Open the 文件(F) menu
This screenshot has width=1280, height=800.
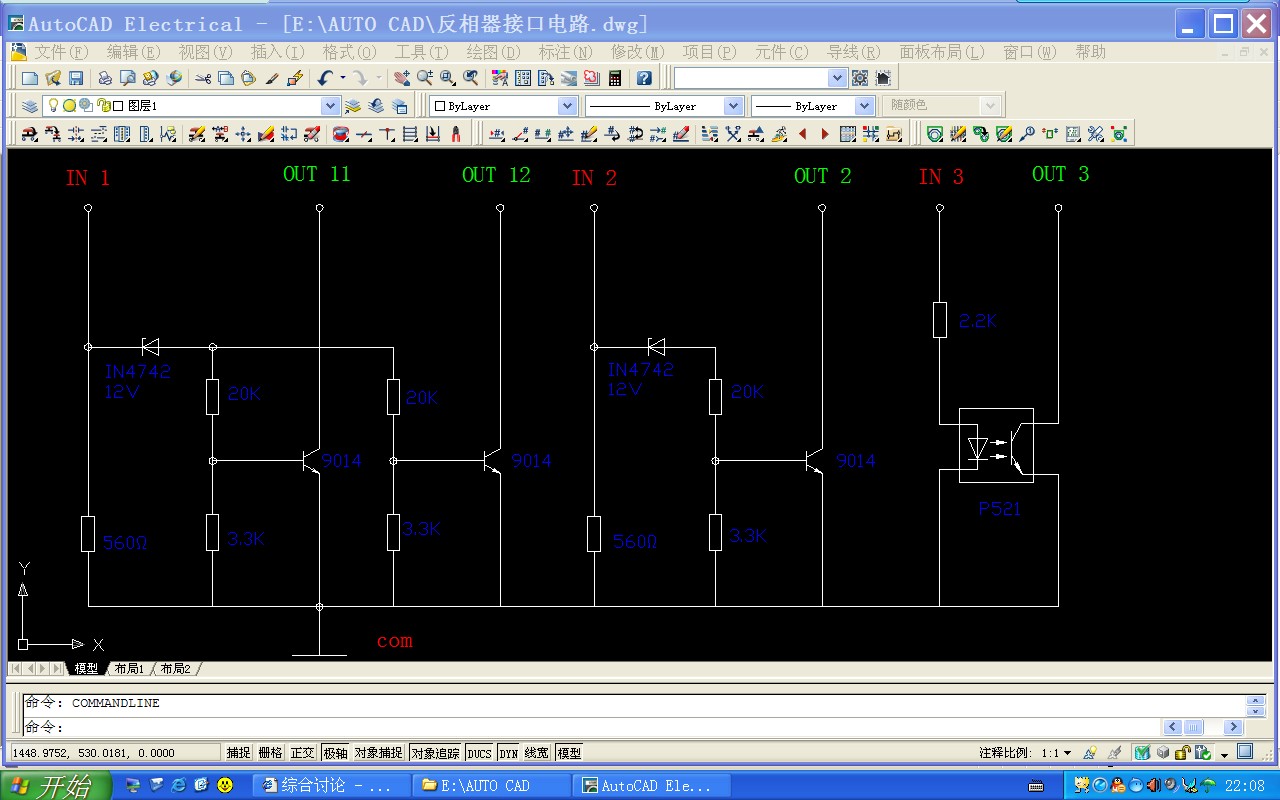(x=60, y=52)
